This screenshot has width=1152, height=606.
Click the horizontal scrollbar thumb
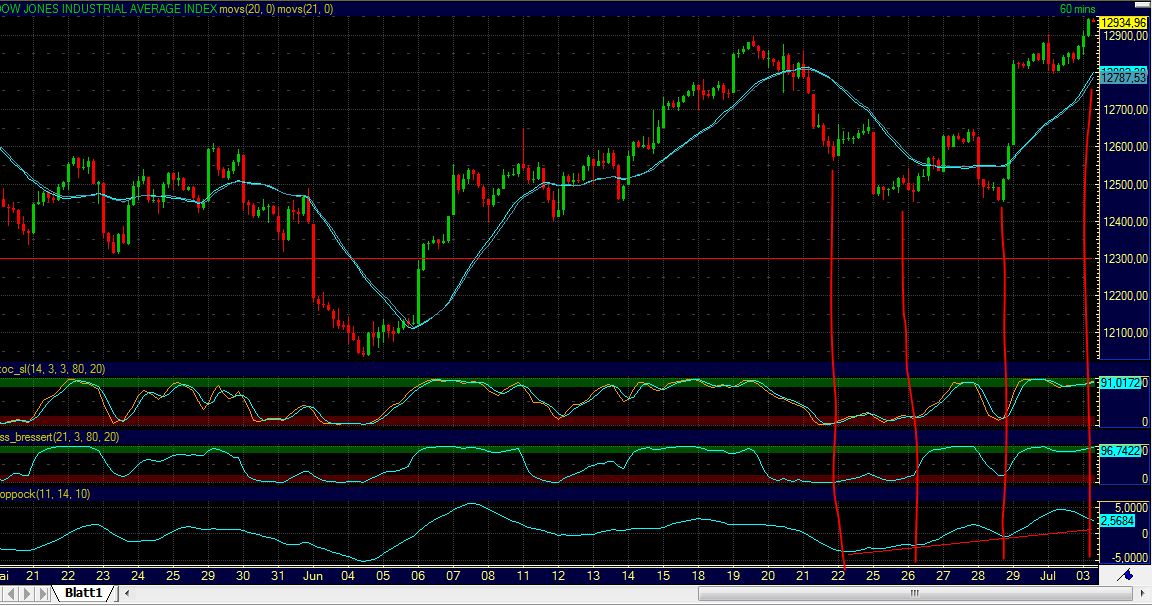913,594
